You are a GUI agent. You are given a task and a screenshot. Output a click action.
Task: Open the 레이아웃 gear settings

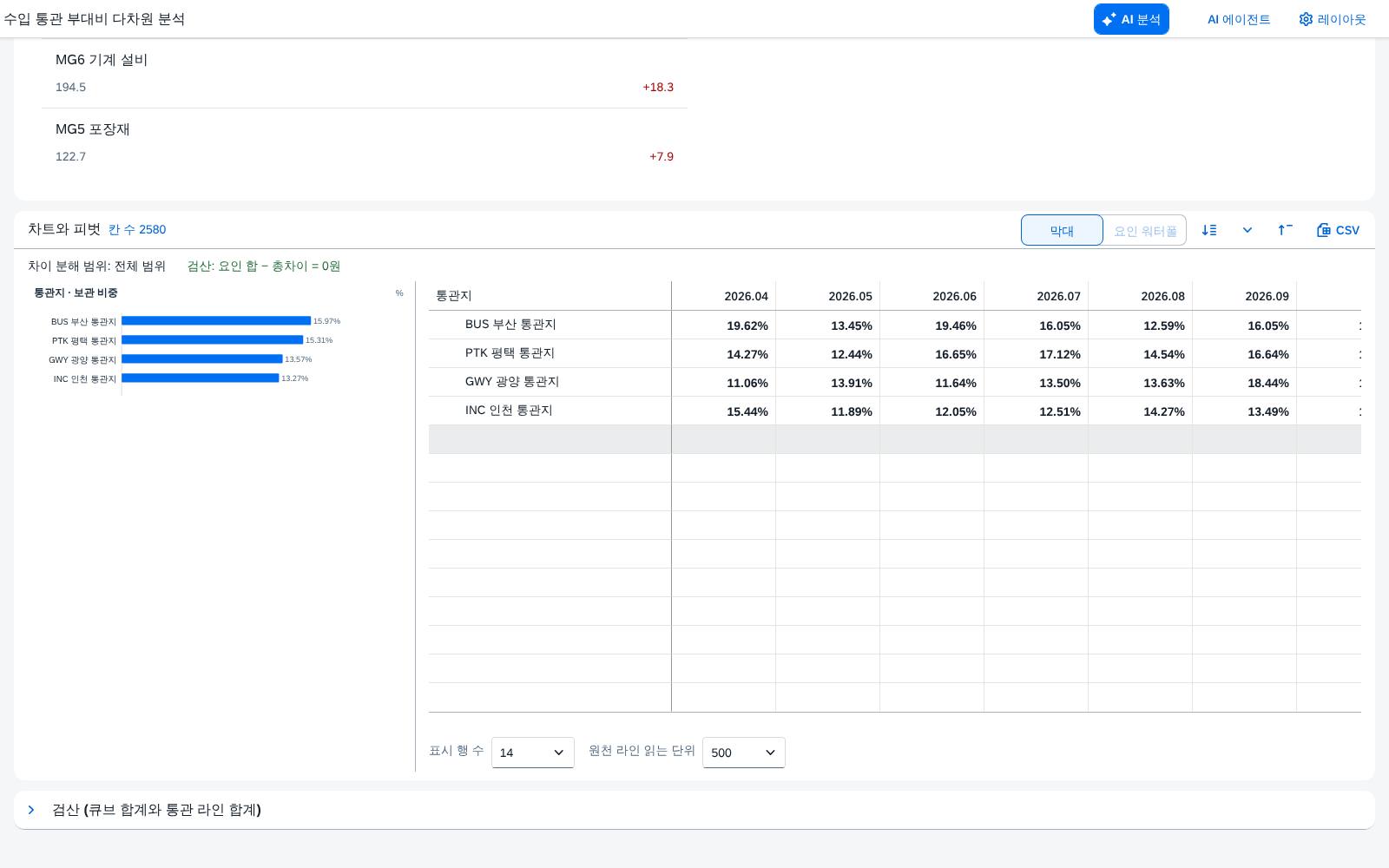(1332, 19)
